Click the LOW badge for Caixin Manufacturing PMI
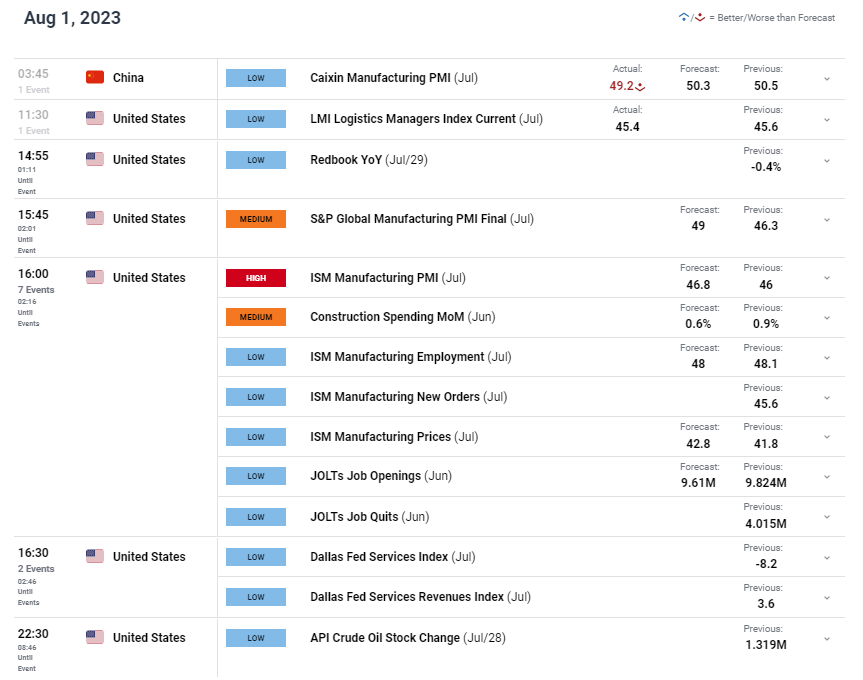Viewport: 863px width, 680px height. (x=256, y=78)
